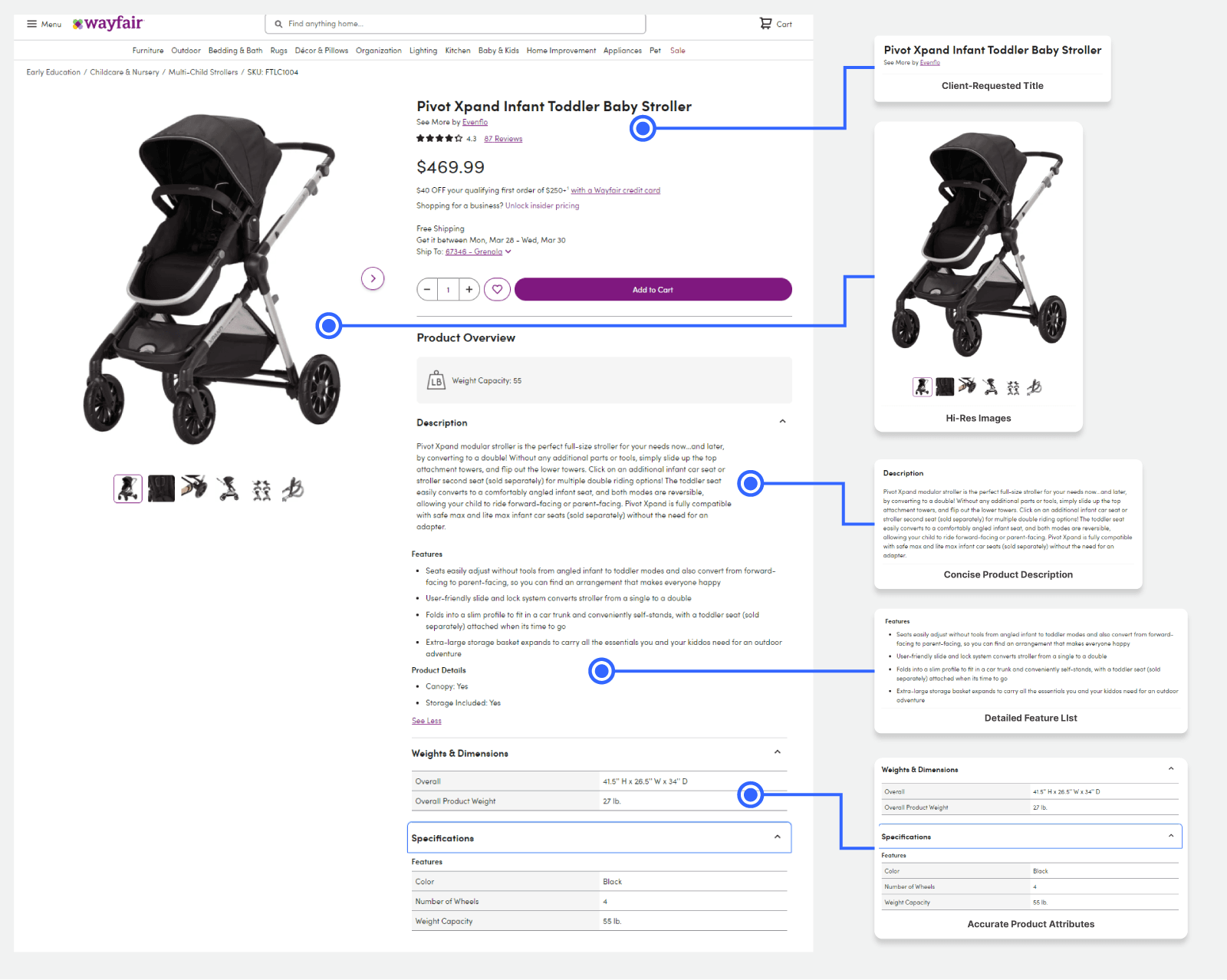The height and width of the screenshot is (980, 1227).
Task: Click the quantity number field
Action: pyautogui.click(x=448, y=289)
